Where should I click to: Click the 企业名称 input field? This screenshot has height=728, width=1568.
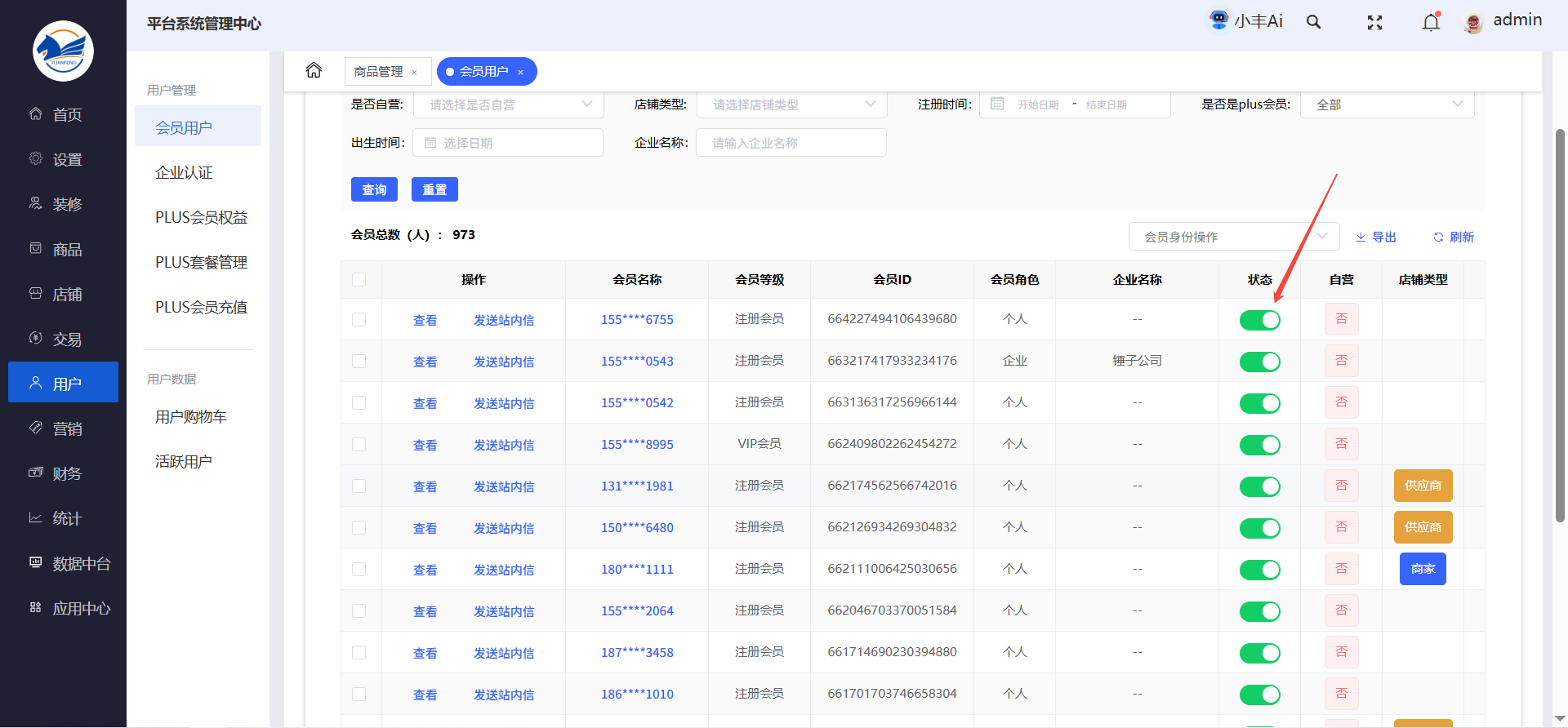click(791, 143)
